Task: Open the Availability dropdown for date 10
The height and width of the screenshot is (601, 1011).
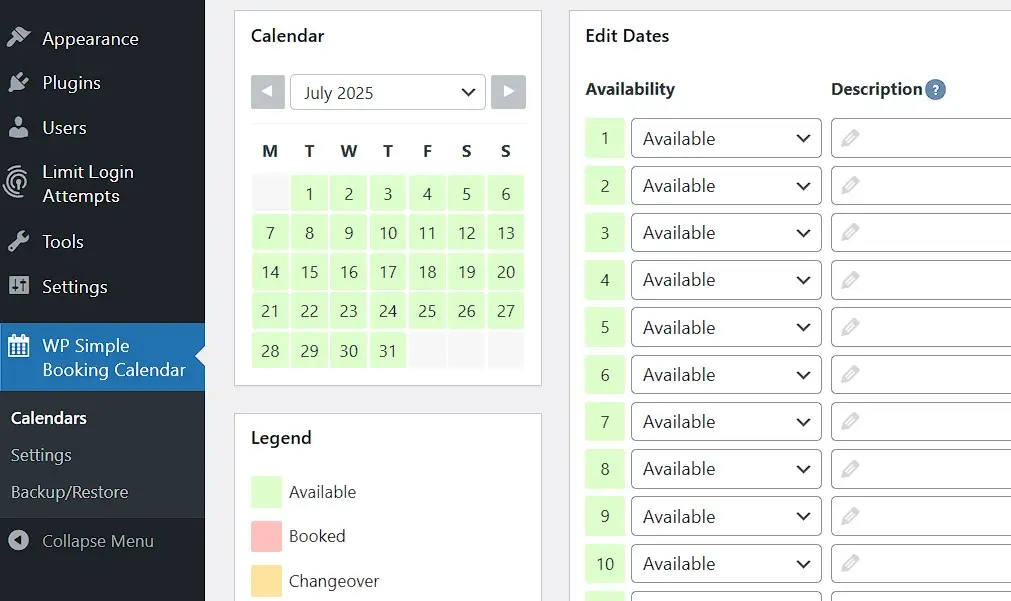Action: [x=725, y=563]
